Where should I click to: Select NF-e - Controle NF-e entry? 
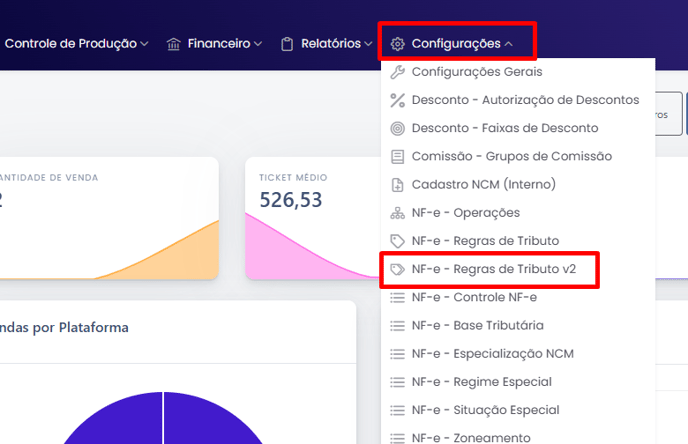[x=474, y=297]
